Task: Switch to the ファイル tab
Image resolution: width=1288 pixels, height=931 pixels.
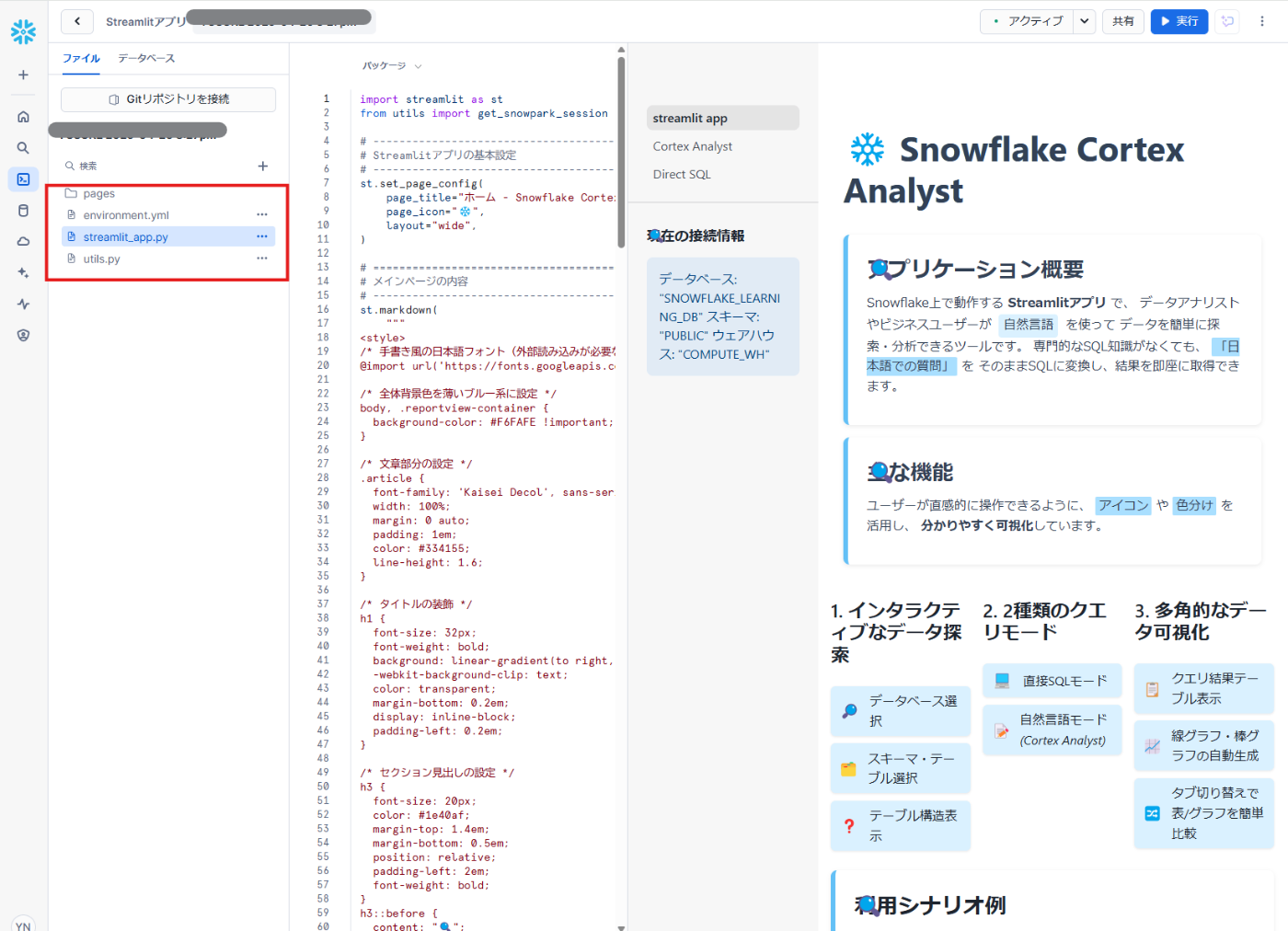Action: [81, 58]
